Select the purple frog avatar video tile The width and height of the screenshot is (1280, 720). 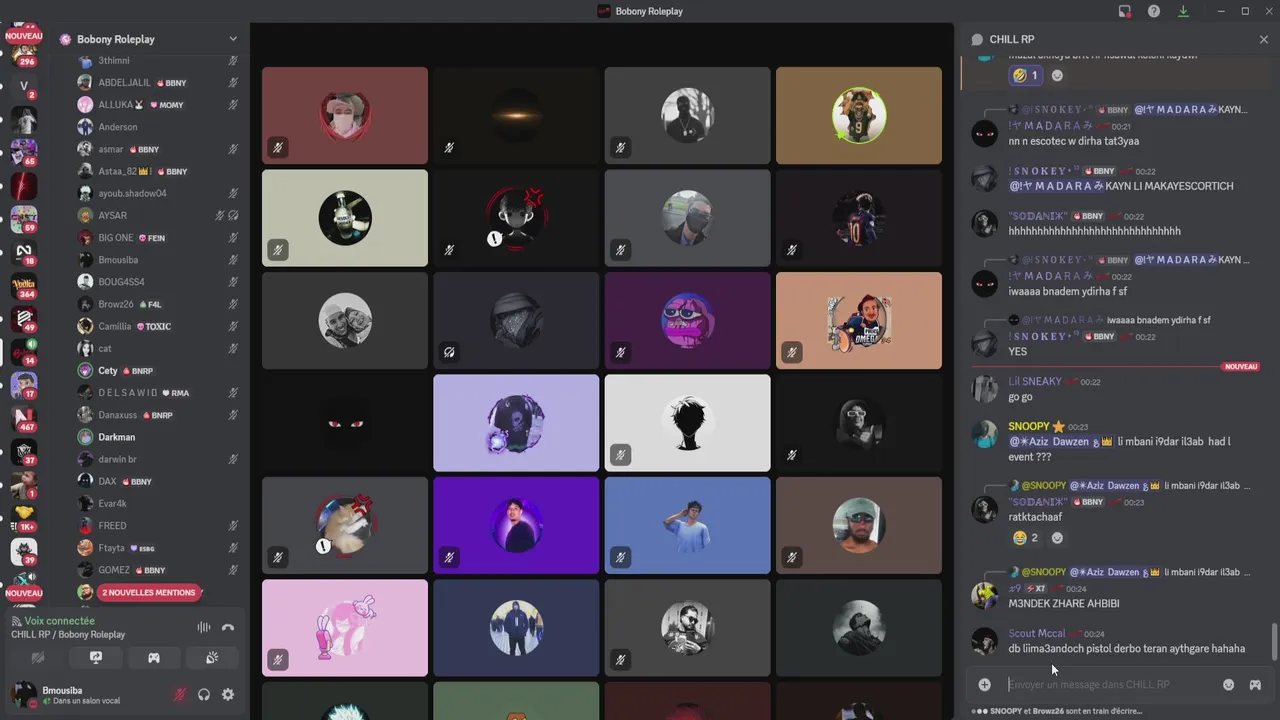pyautogui.click(x=687, y=320)
